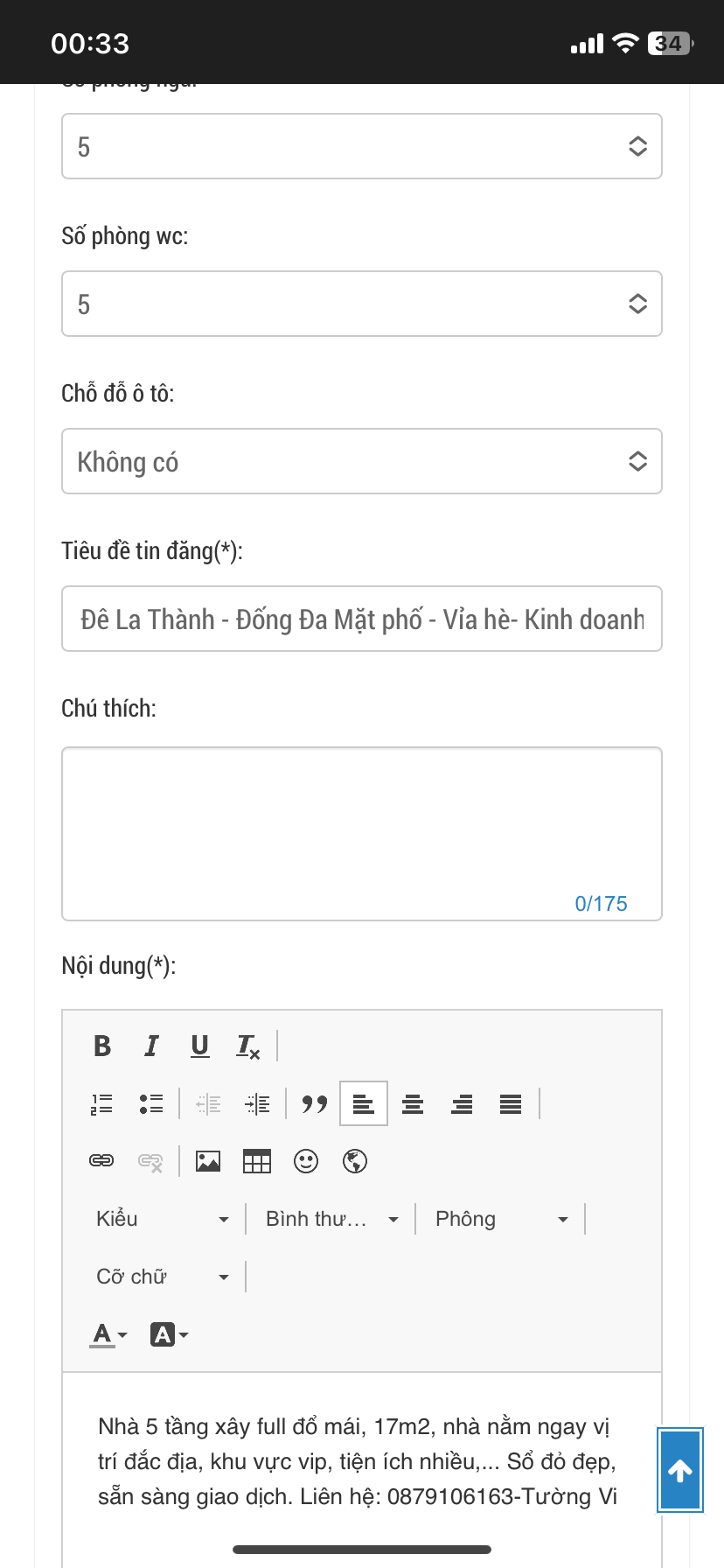Click the globe iframe icon
This screenshot has width=724, height=1568.
pyautogui.click(x=355, y=1161)
